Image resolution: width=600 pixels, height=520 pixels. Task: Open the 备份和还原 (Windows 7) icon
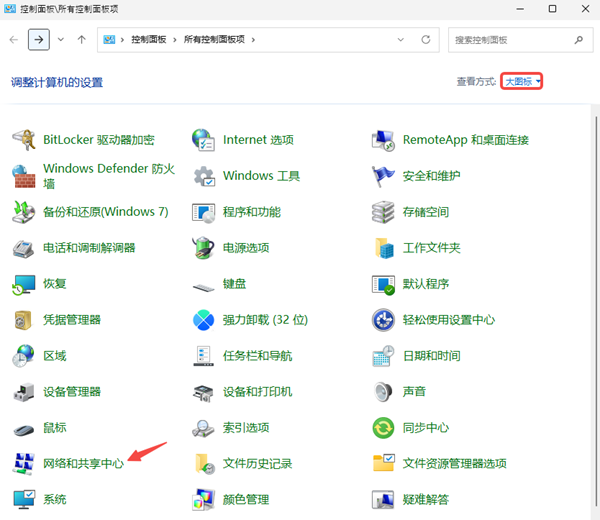coord(24,212)
